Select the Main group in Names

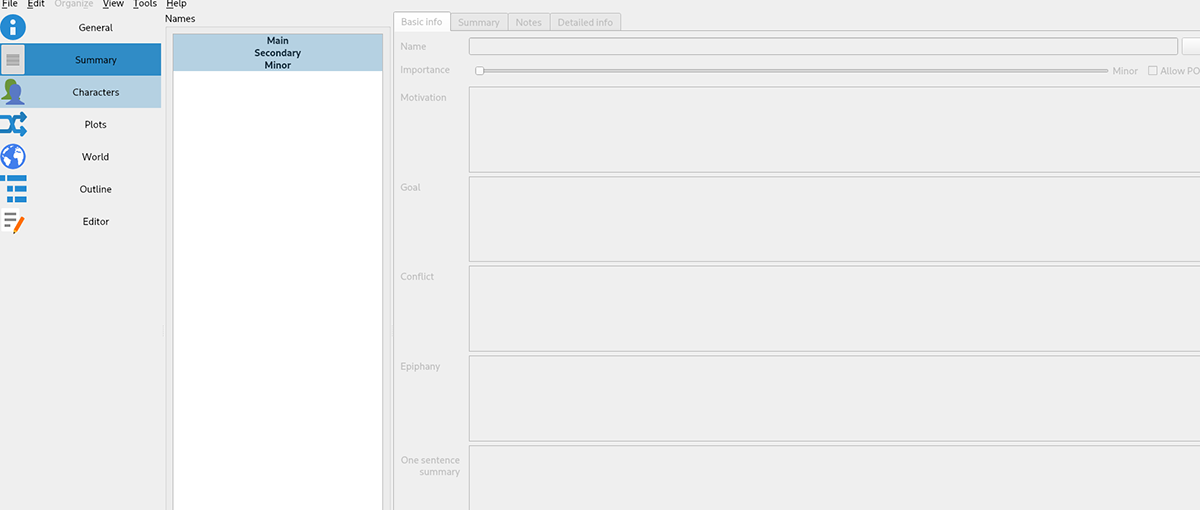pyautogui.click(x=278, y=41)
